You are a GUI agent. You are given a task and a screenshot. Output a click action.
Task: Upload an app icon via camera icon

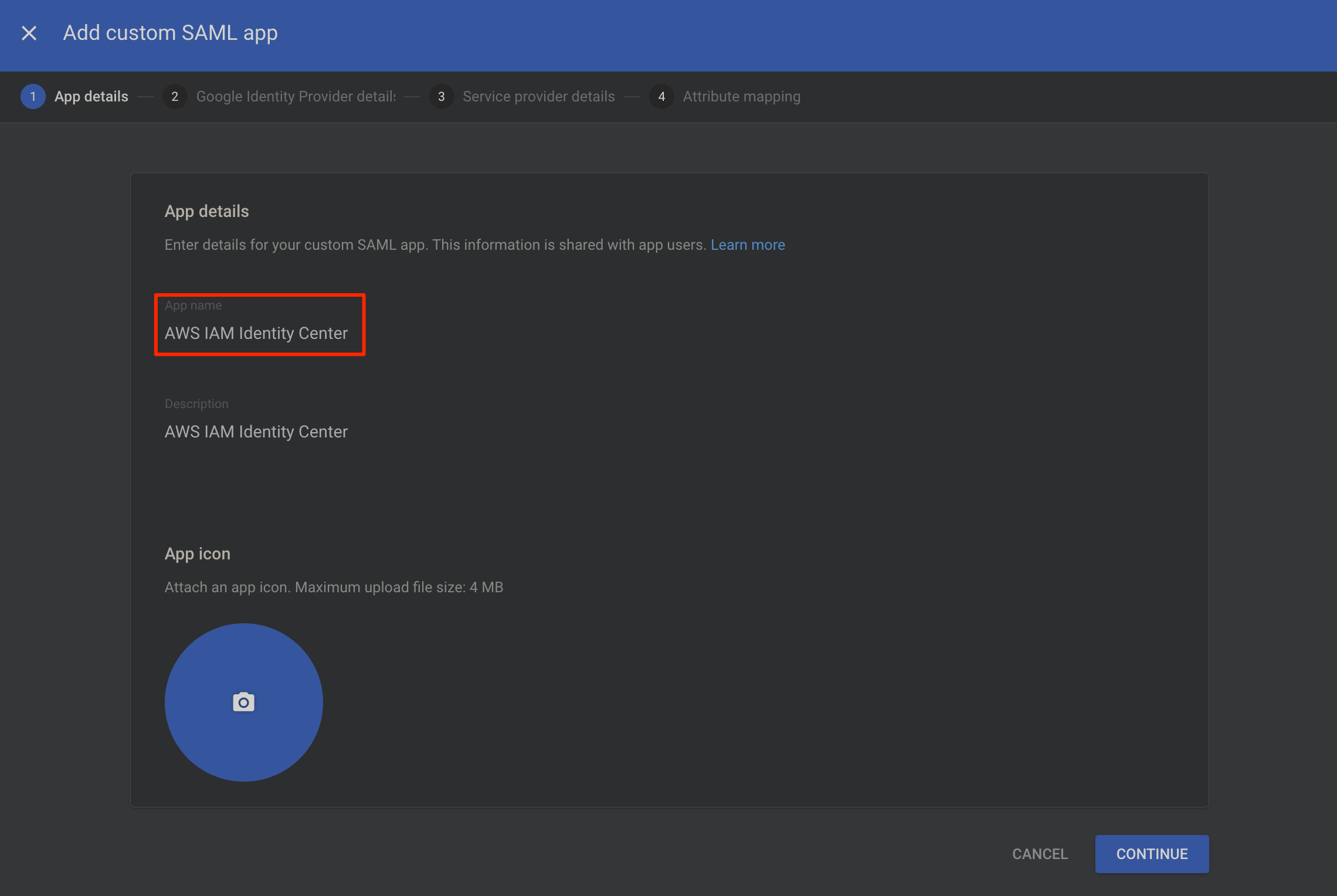[x=243, y=702]
